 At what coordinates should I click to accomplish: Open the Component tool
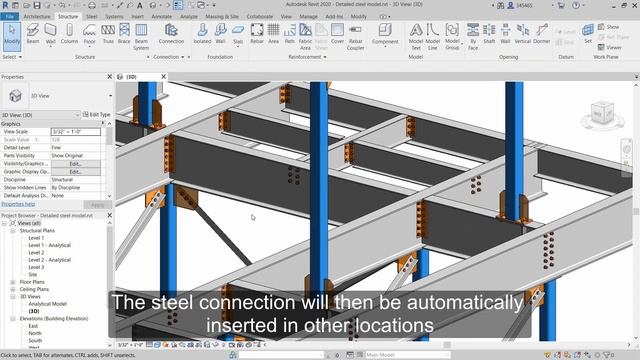[385, 34]
